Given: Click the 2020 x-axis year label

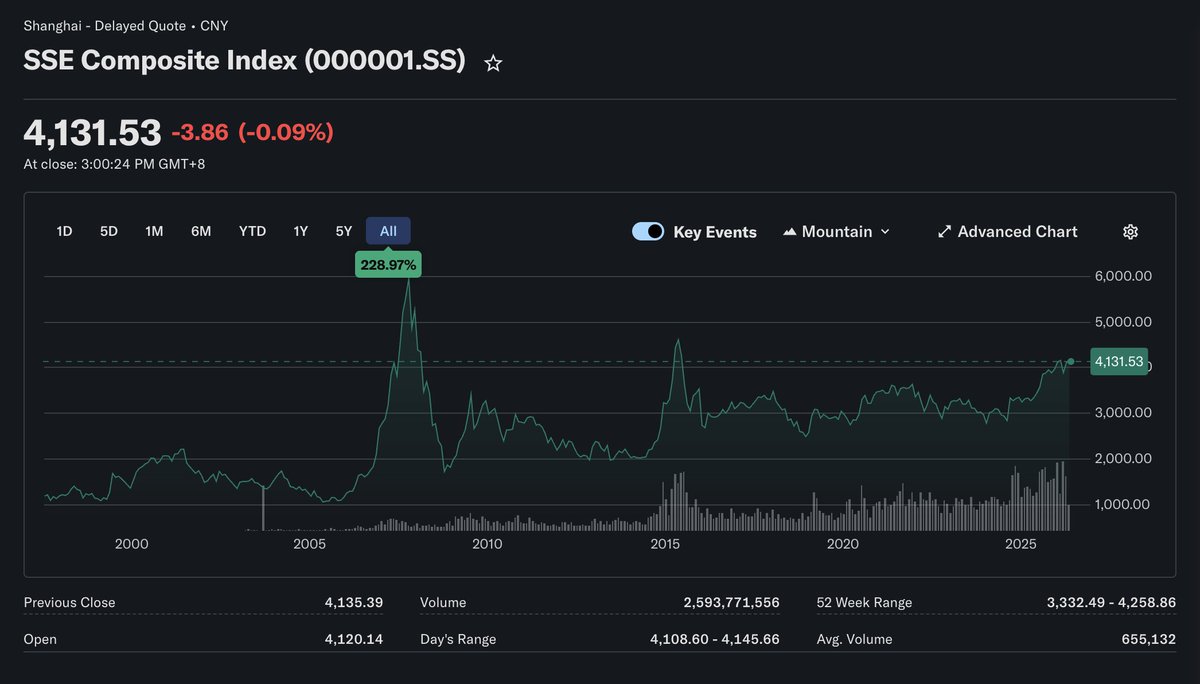Looking at the screenshot, I should coord(843,544).
